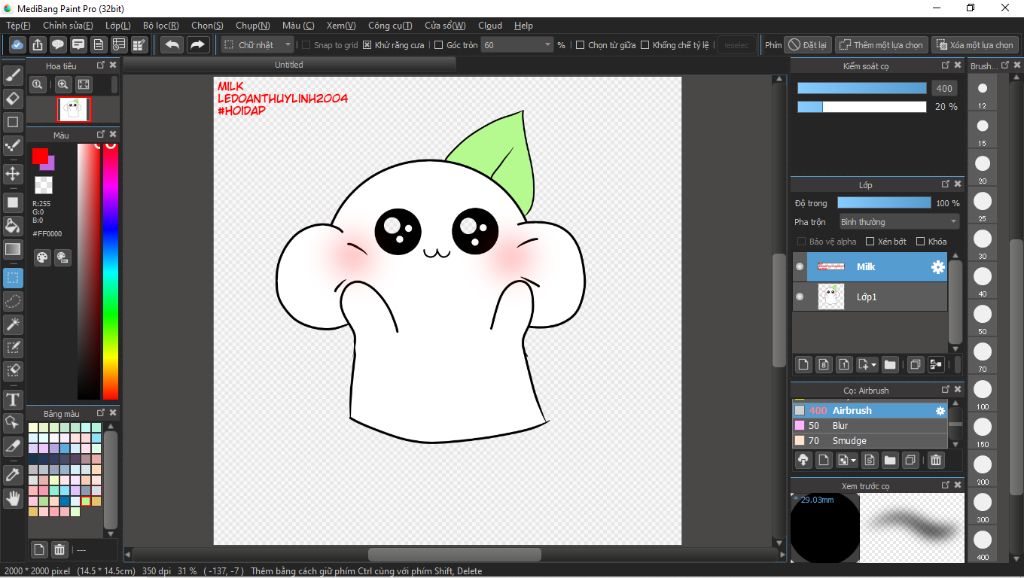
Task: Enable Góc tròn checkbox
Action: pos(439,45)
